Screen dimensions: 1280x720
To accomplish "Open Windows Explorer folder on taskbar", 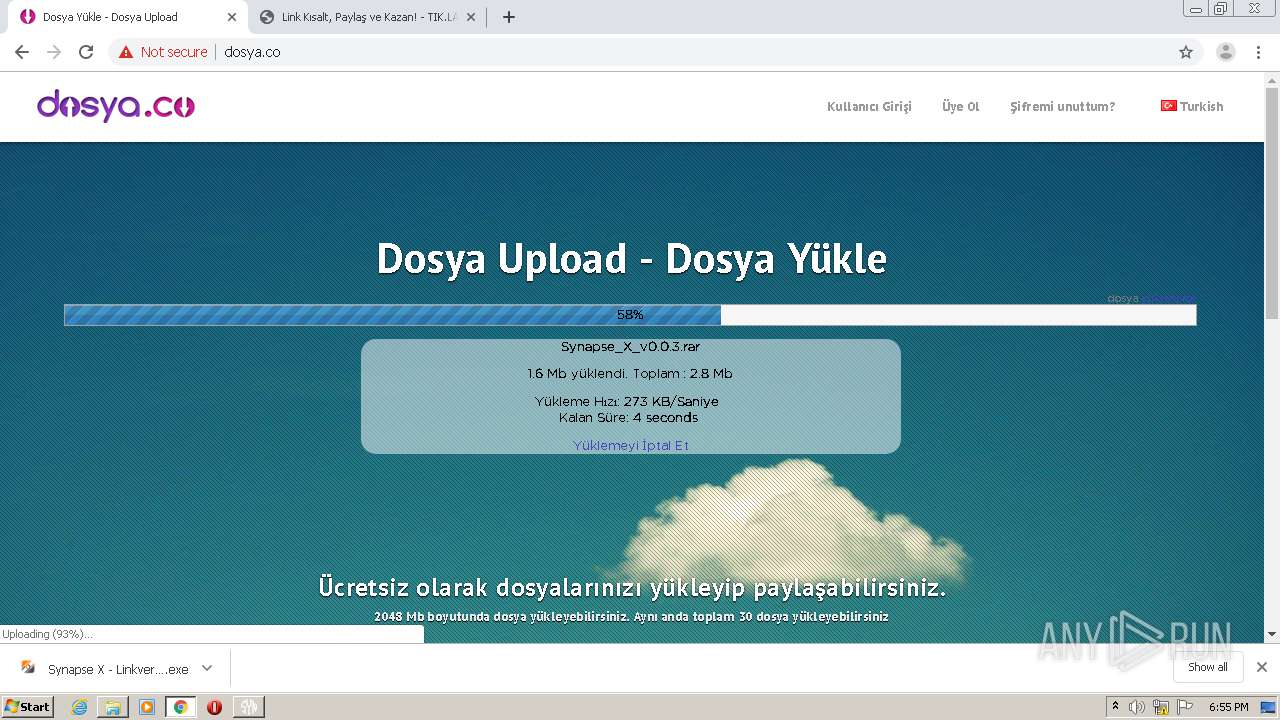I will 113,707.
